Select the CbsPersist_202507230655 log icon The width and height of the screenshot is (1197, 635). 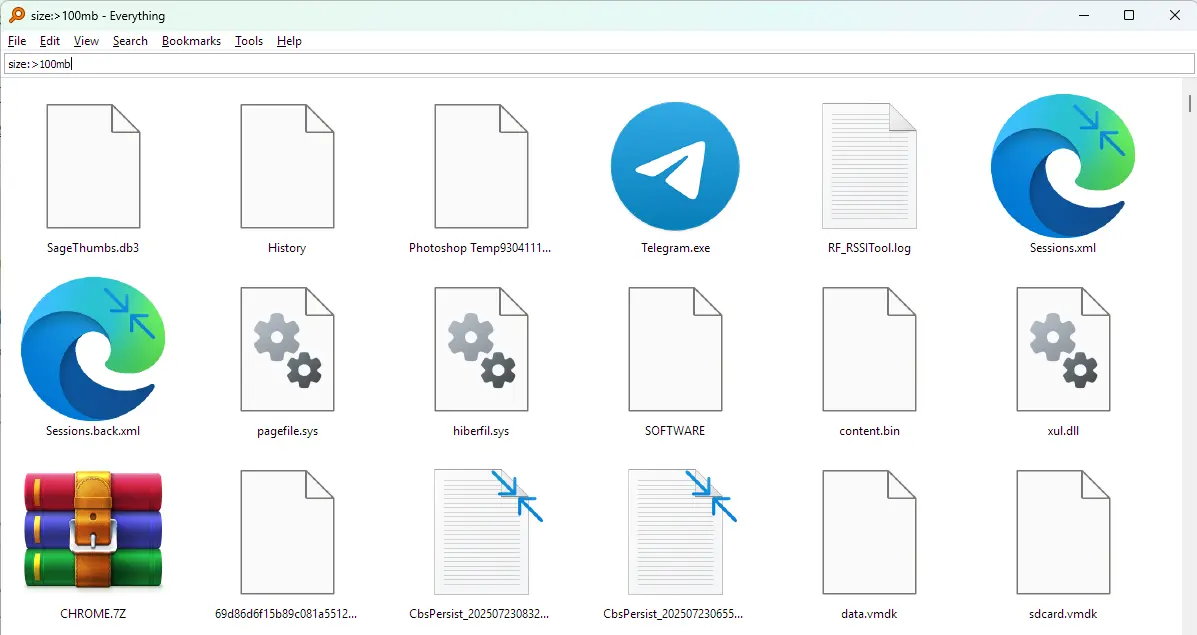[x=681, y=532]
